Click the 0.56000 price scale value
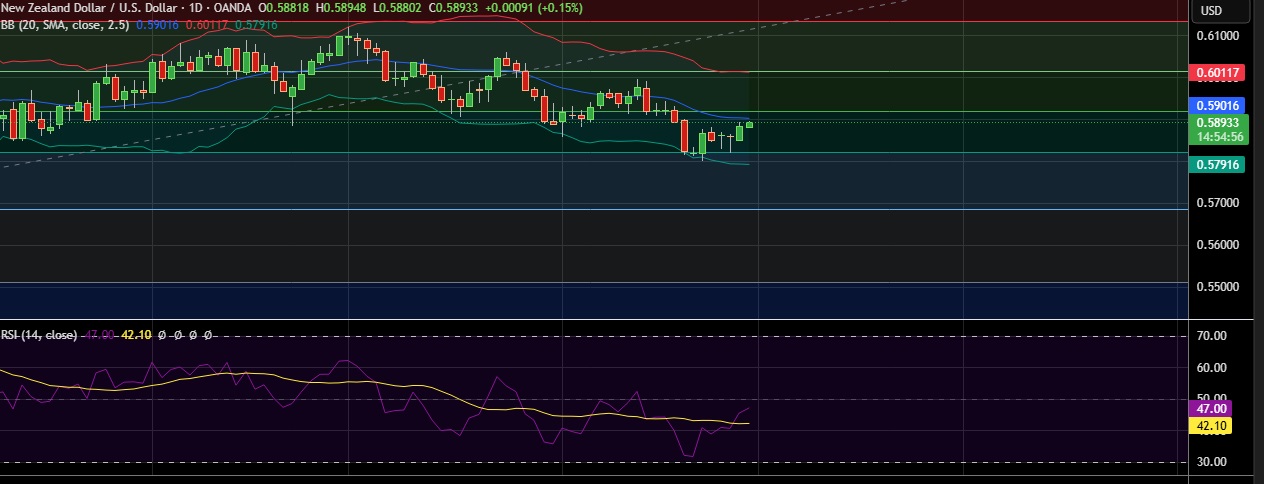Screen dimensions: 1264x484 pyautogui.click(x=1219, y=245)
